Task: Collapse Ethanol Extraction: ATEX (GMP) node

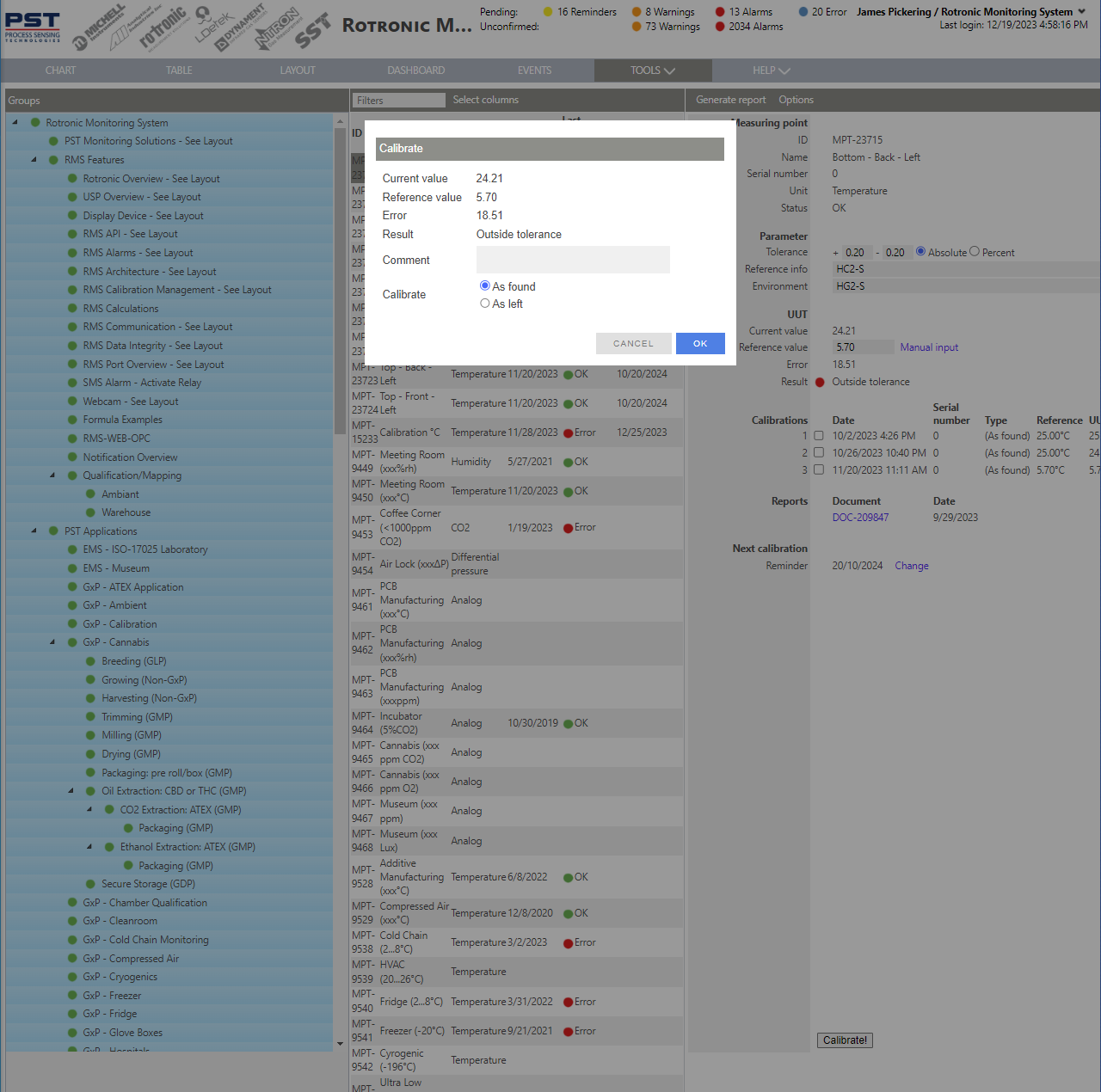Action: click(x=89, y=846)
